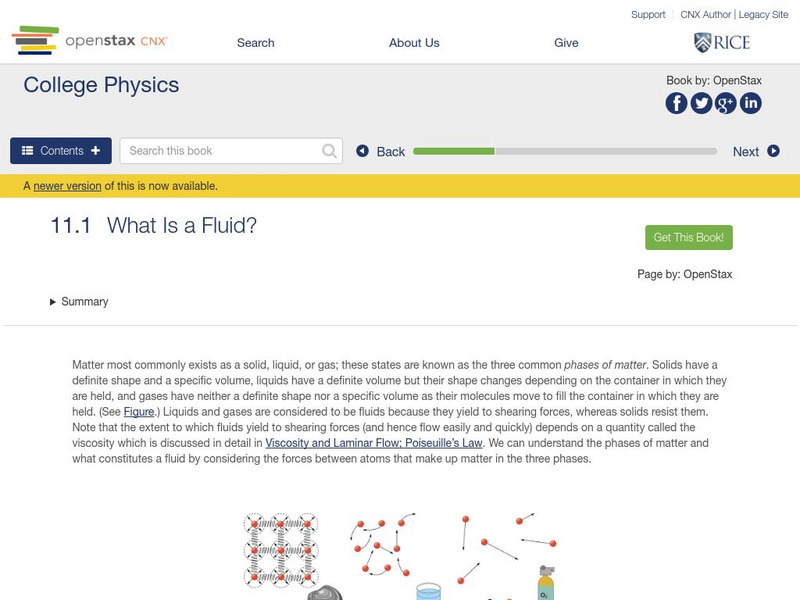Share the book on Facebook

tap(677, 103)
